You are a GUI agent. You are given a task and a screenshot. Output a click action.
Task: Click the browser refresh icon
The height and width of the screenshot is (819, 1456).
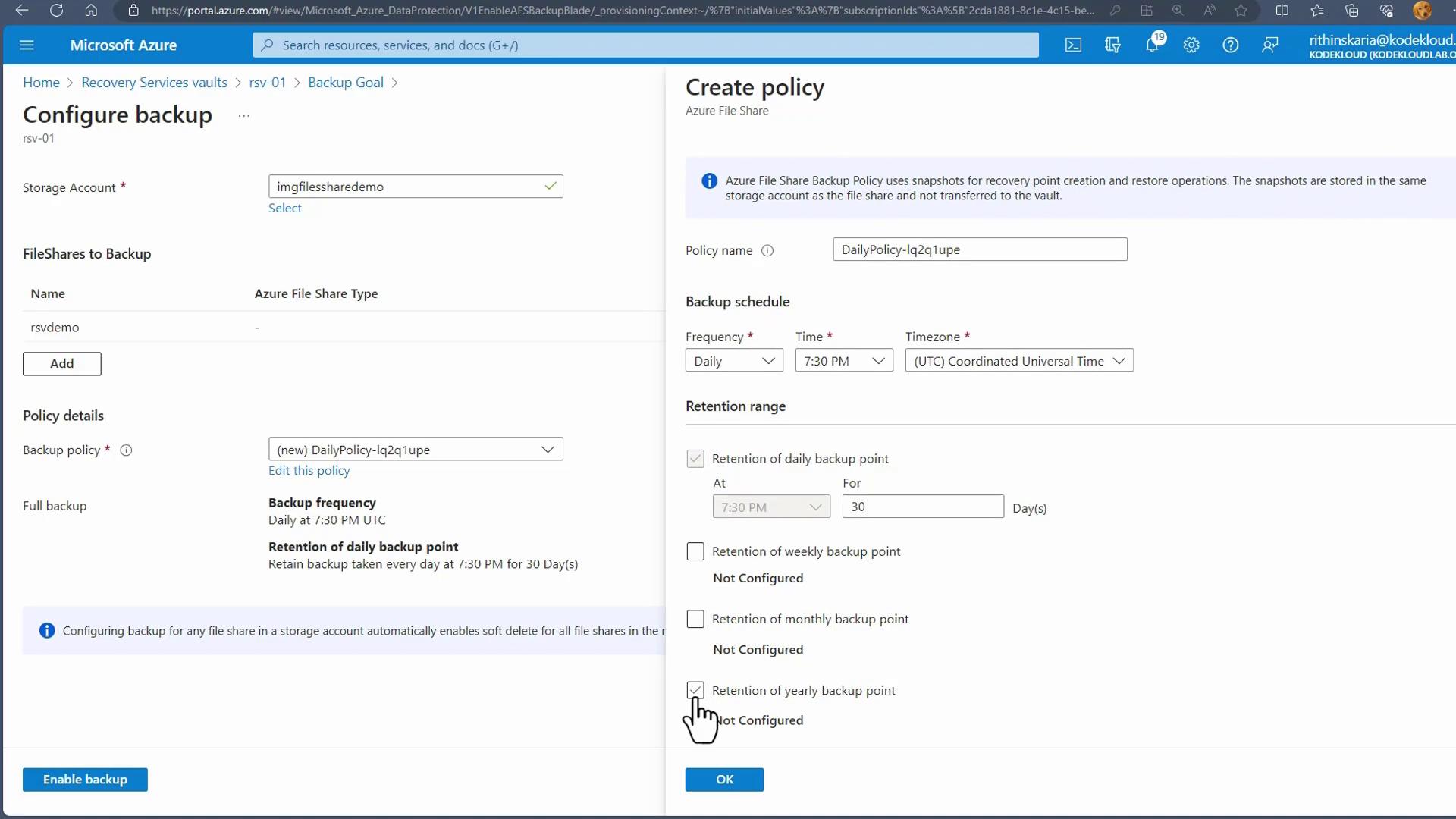[56, 11]
